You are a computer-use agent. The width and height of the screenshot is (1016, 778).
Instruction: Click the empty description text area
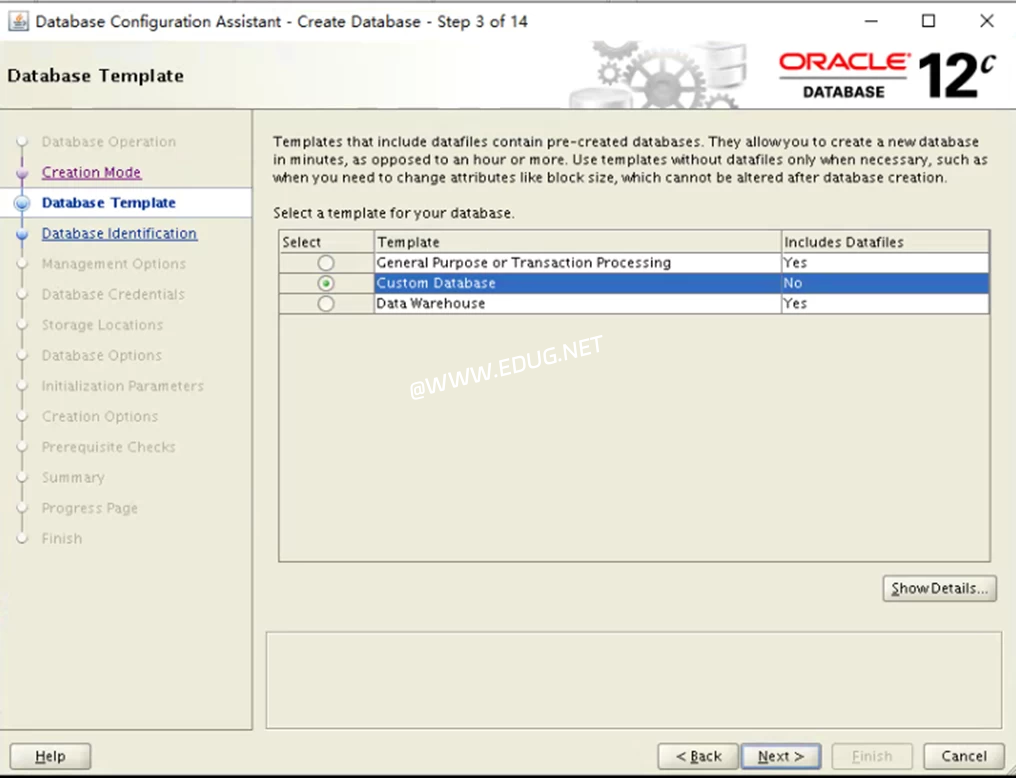tap(634, 680)
